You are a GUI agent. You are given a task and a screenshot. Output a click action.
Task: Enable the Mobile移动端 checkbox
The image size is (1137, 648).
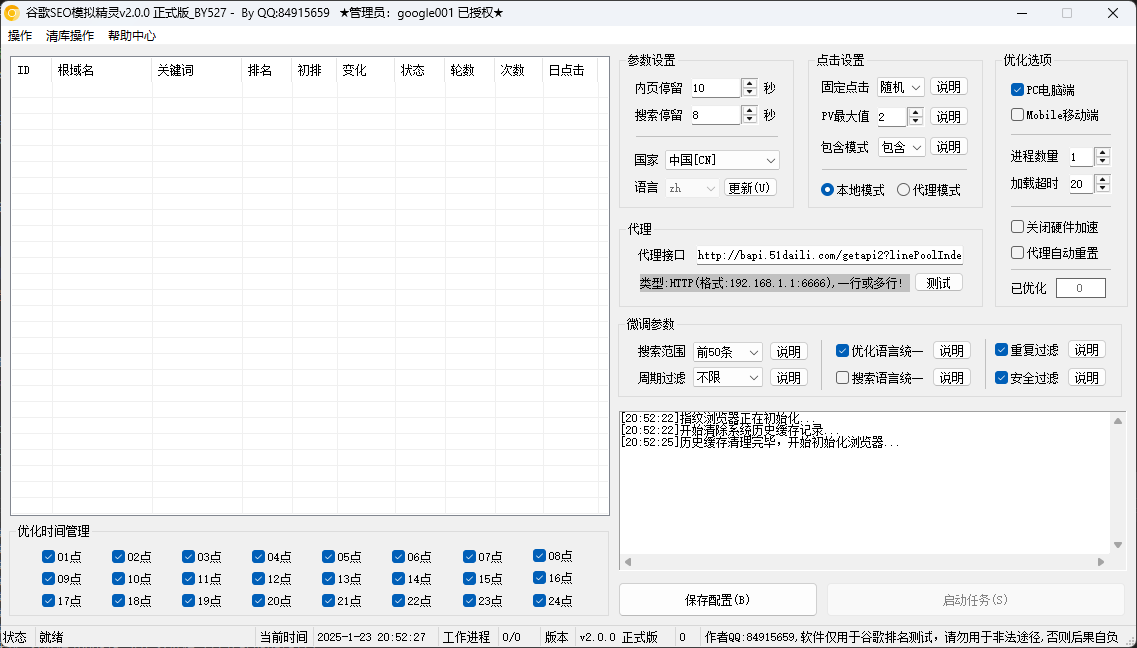[1015, 112]
